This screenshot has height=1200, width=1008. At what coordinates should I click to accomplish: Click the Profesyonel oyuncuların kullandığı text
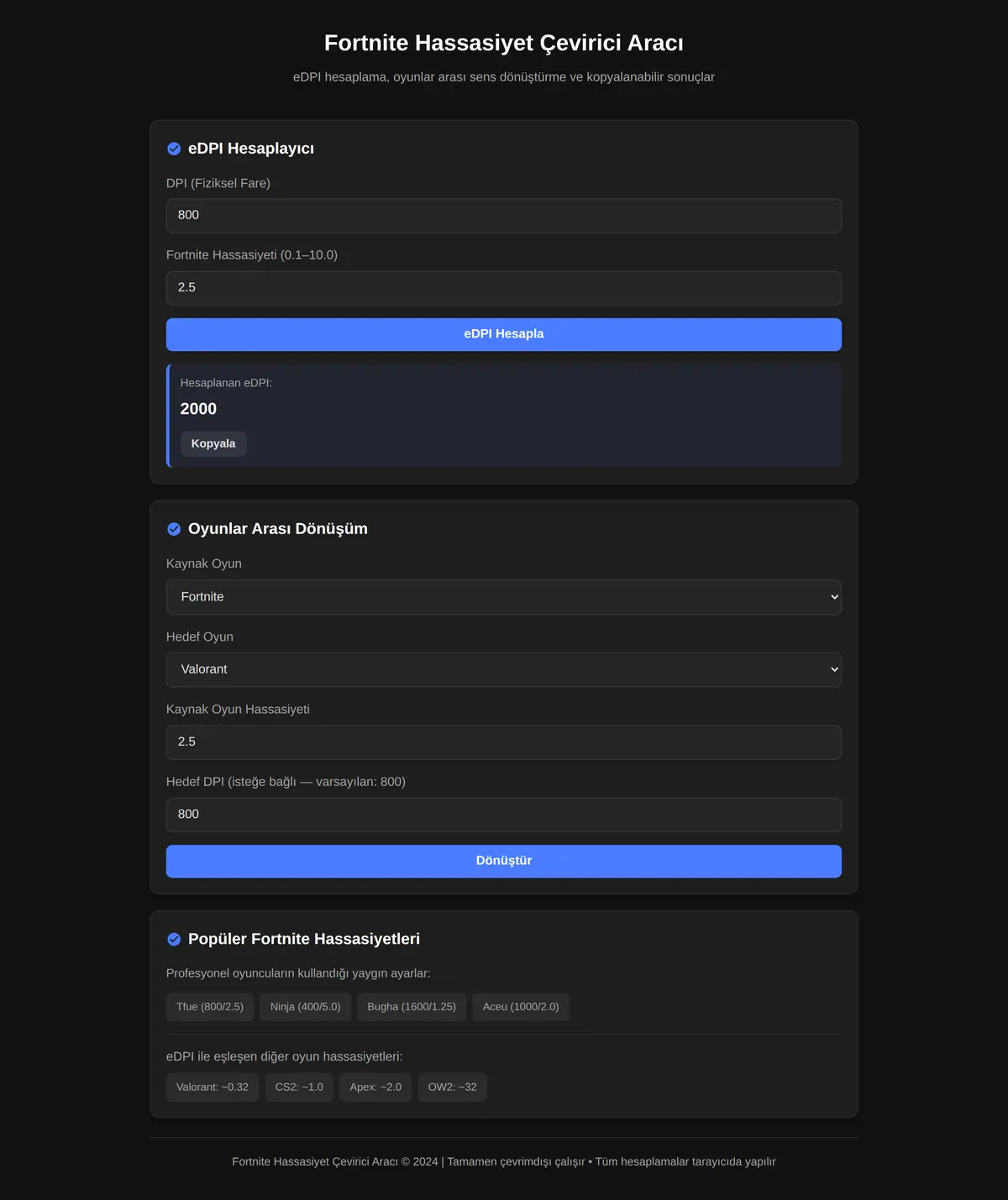[298, 973]
